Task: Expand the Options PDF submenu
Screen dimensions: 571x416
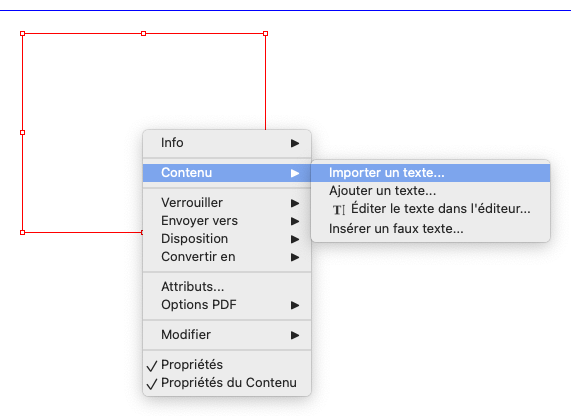Action: [x=227, y=305]
